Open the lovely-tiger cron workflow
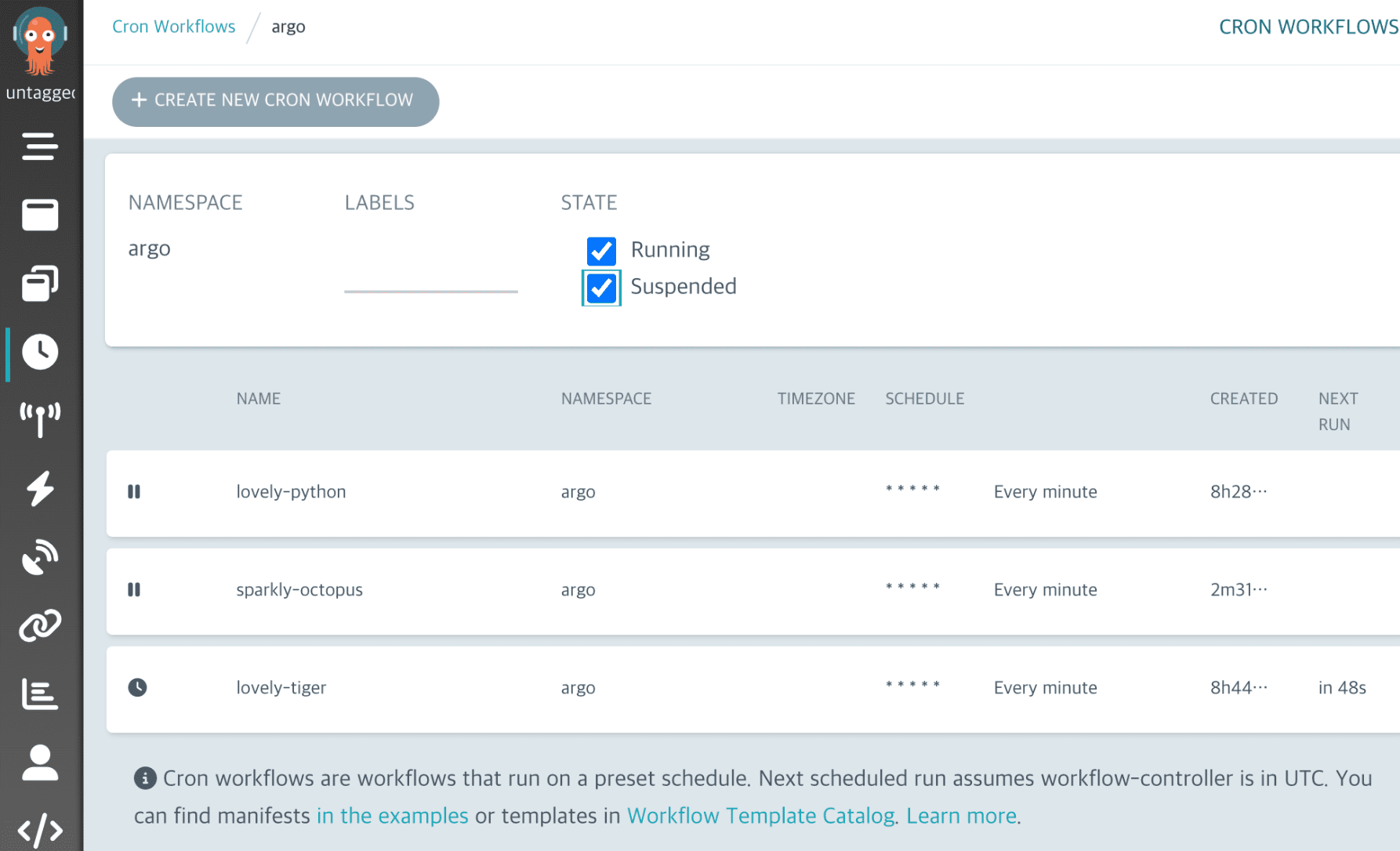1400x851 pixels. click(x=281, y=687)
